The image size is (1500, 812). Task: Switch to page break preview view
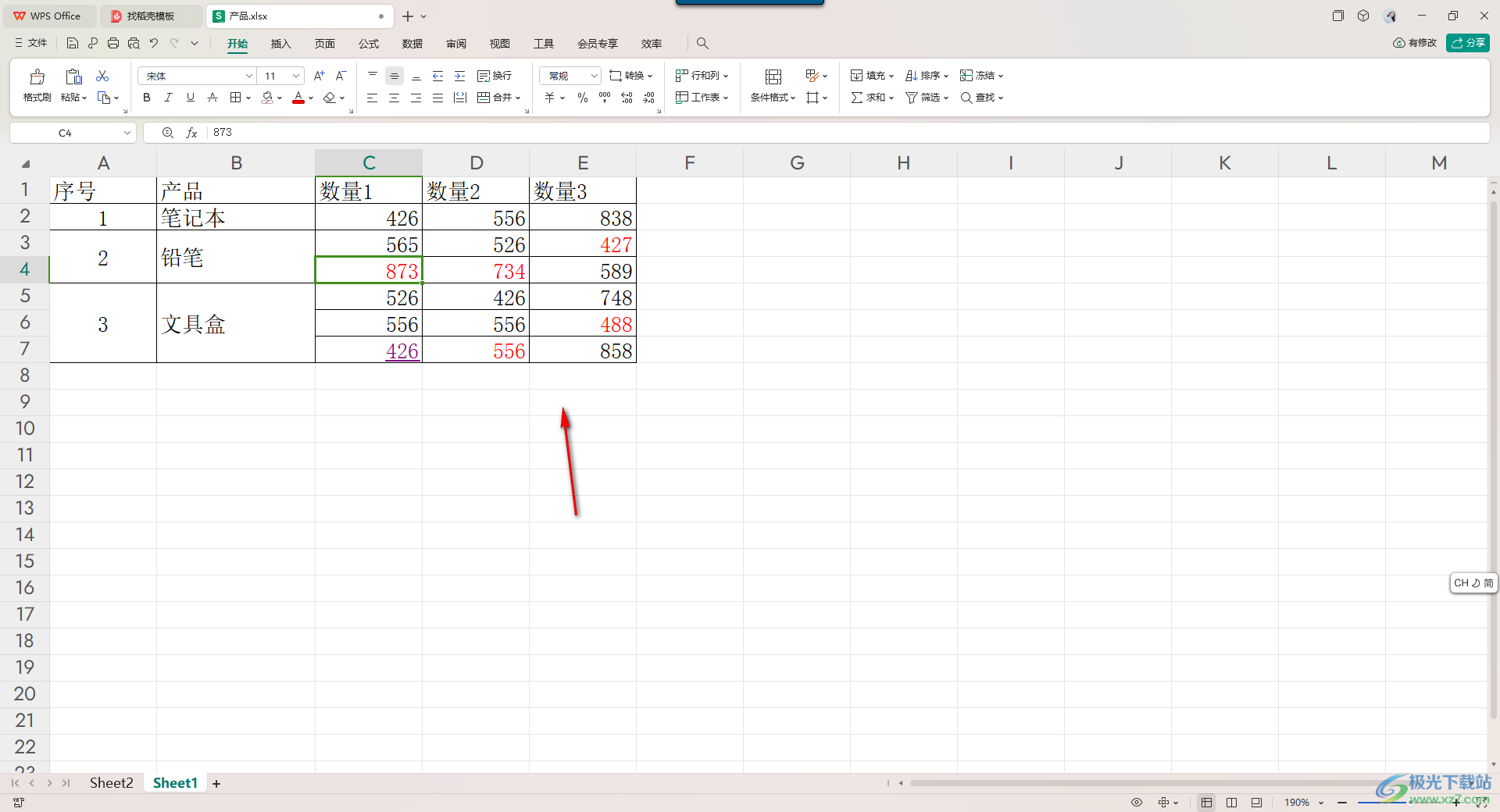click(x=1232, y=802)
